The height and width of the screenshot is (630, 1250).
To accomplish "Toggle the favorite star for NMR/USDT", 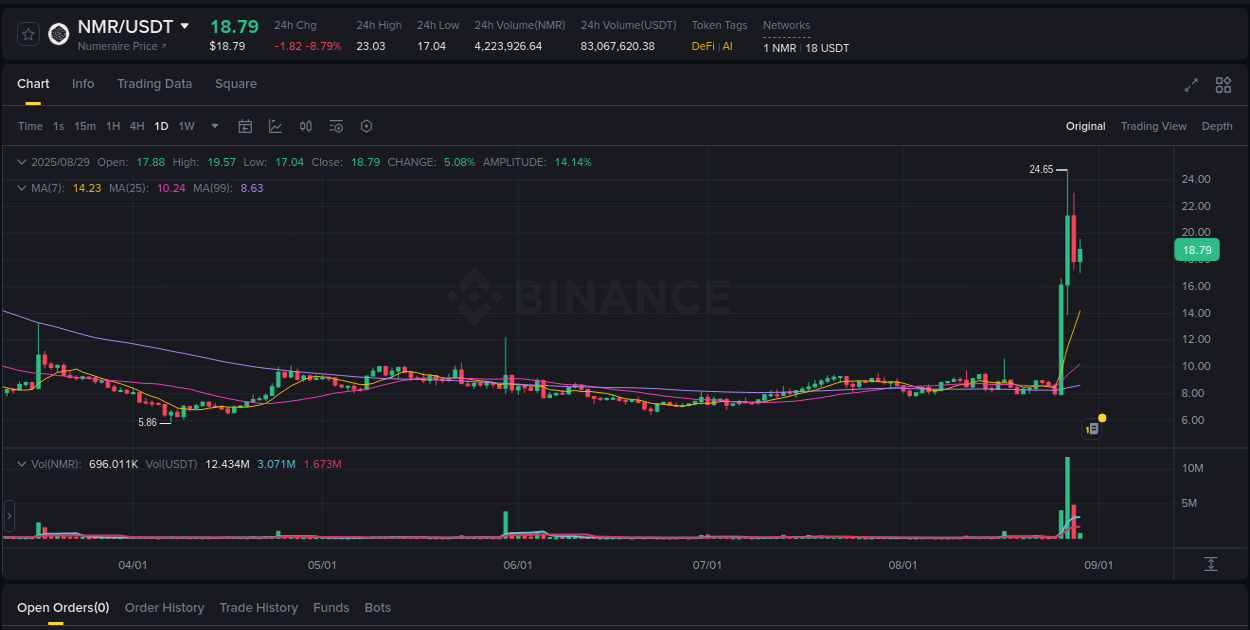I will pos(27,33).
